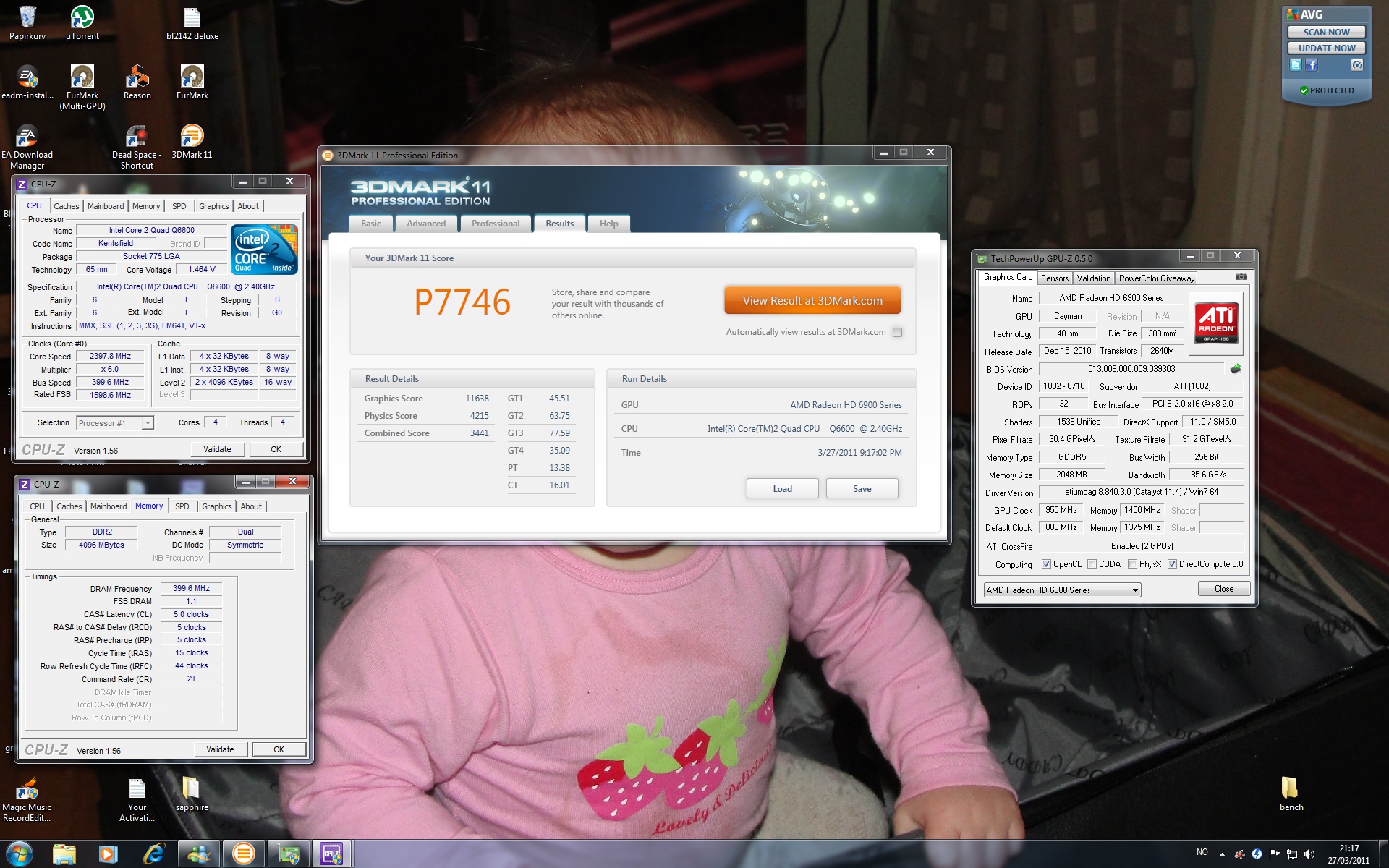The width and height of the screenshot is (1389, 868).
Task: Click Validate in the upper CPU-Z window
Action: (x=217, y=449)
